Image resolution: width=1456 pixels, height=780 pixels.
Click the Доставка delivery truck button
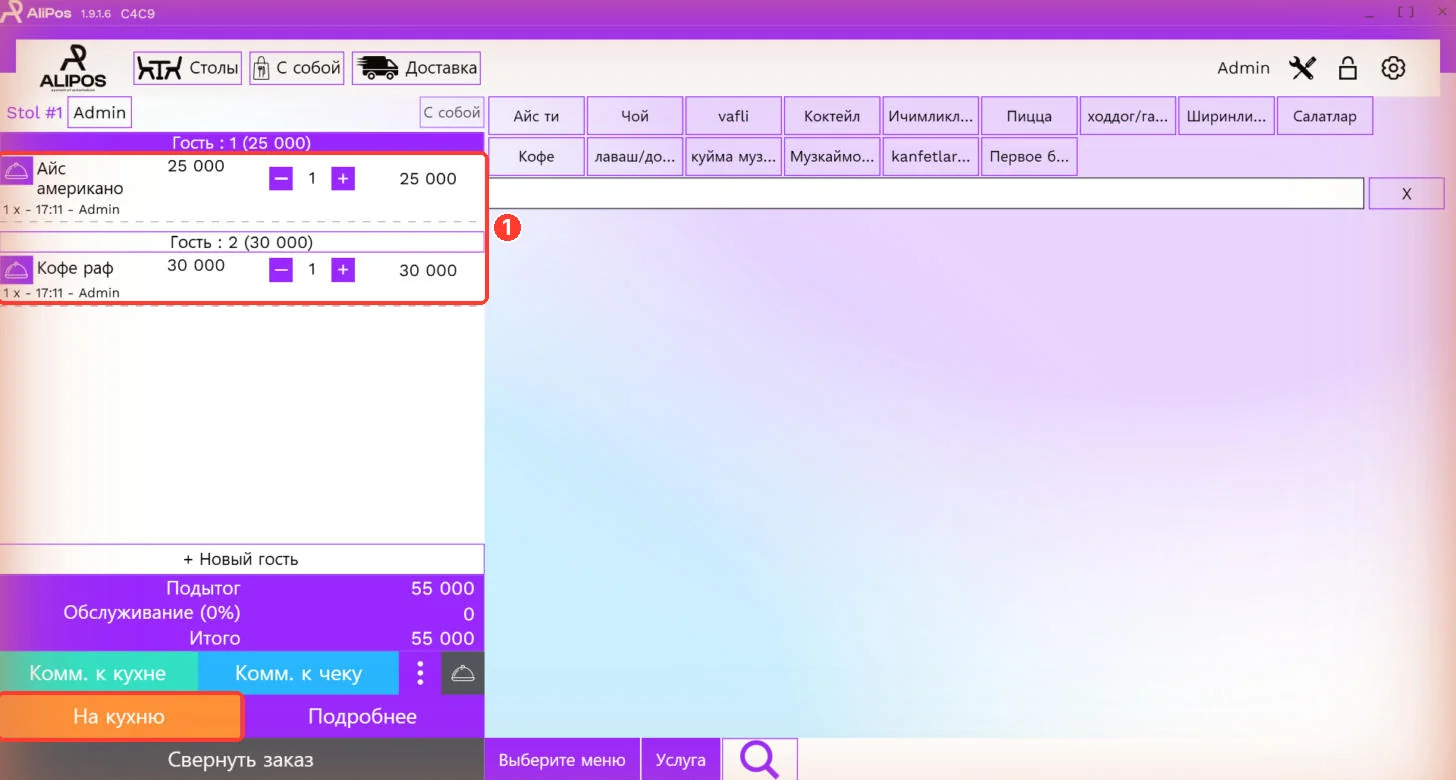click(416, 68)
